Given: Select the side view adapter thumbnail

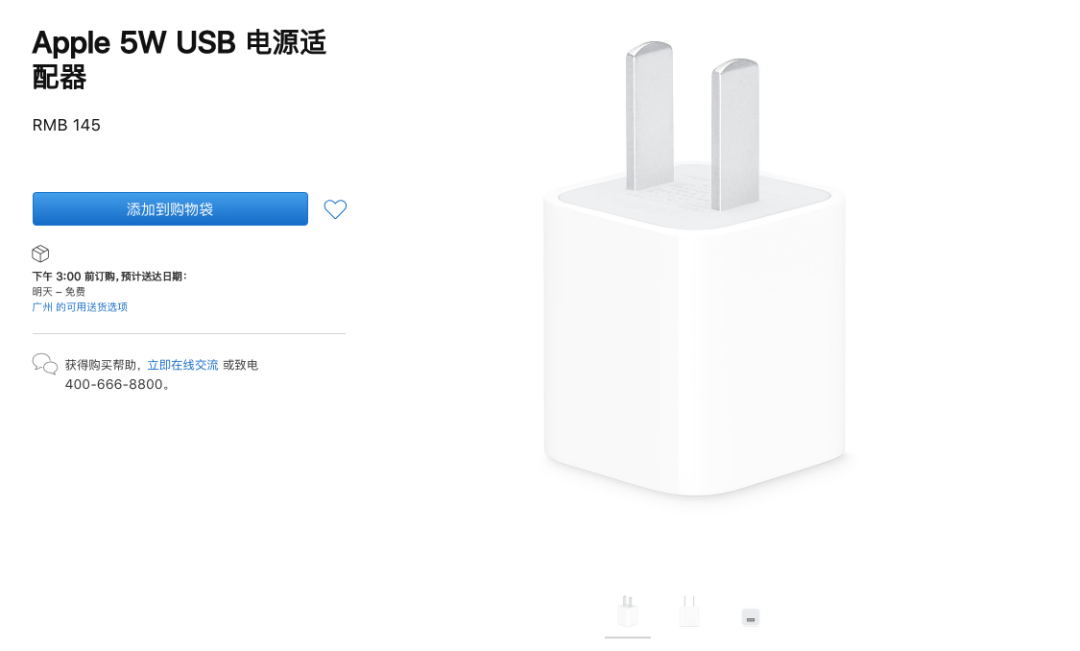Looking at the screenshot, I should (689, 611).
